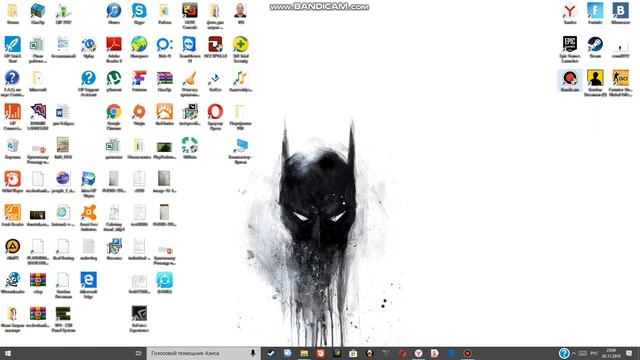Open the HP orange equalizer shortcut
Viewport: 640px width, 360px height.
(12, 111)
